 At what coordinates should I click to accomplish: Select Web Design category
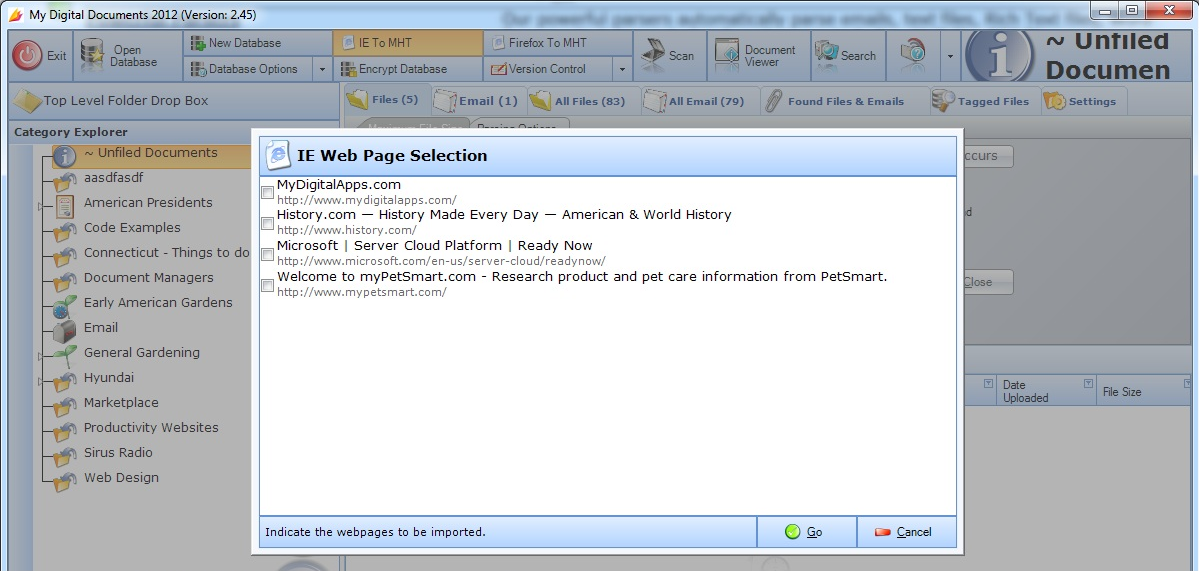tap(121, 478)
